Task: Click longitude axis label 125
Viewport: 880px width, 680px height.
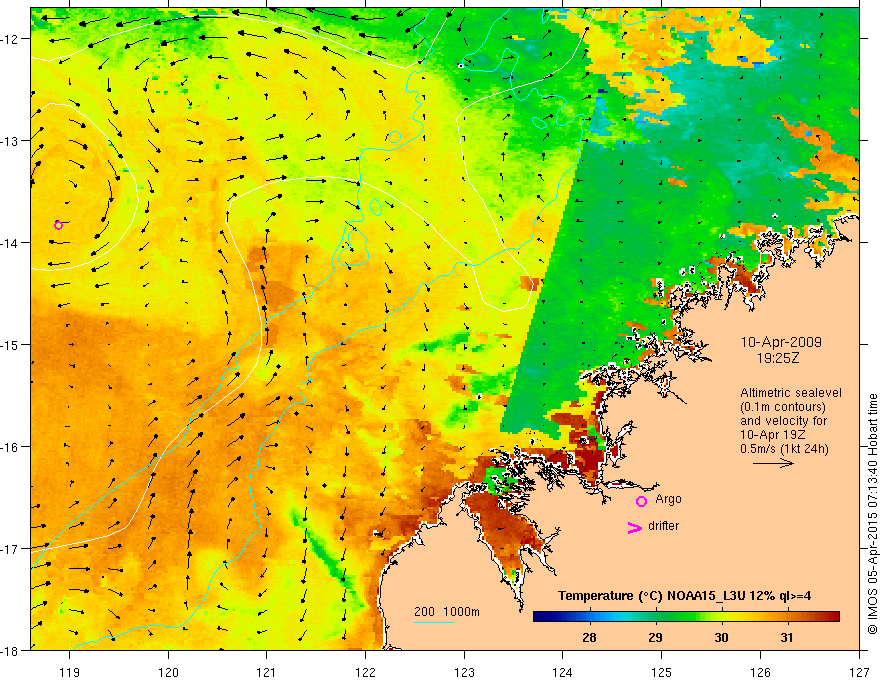Action: [x=662, y=672]
